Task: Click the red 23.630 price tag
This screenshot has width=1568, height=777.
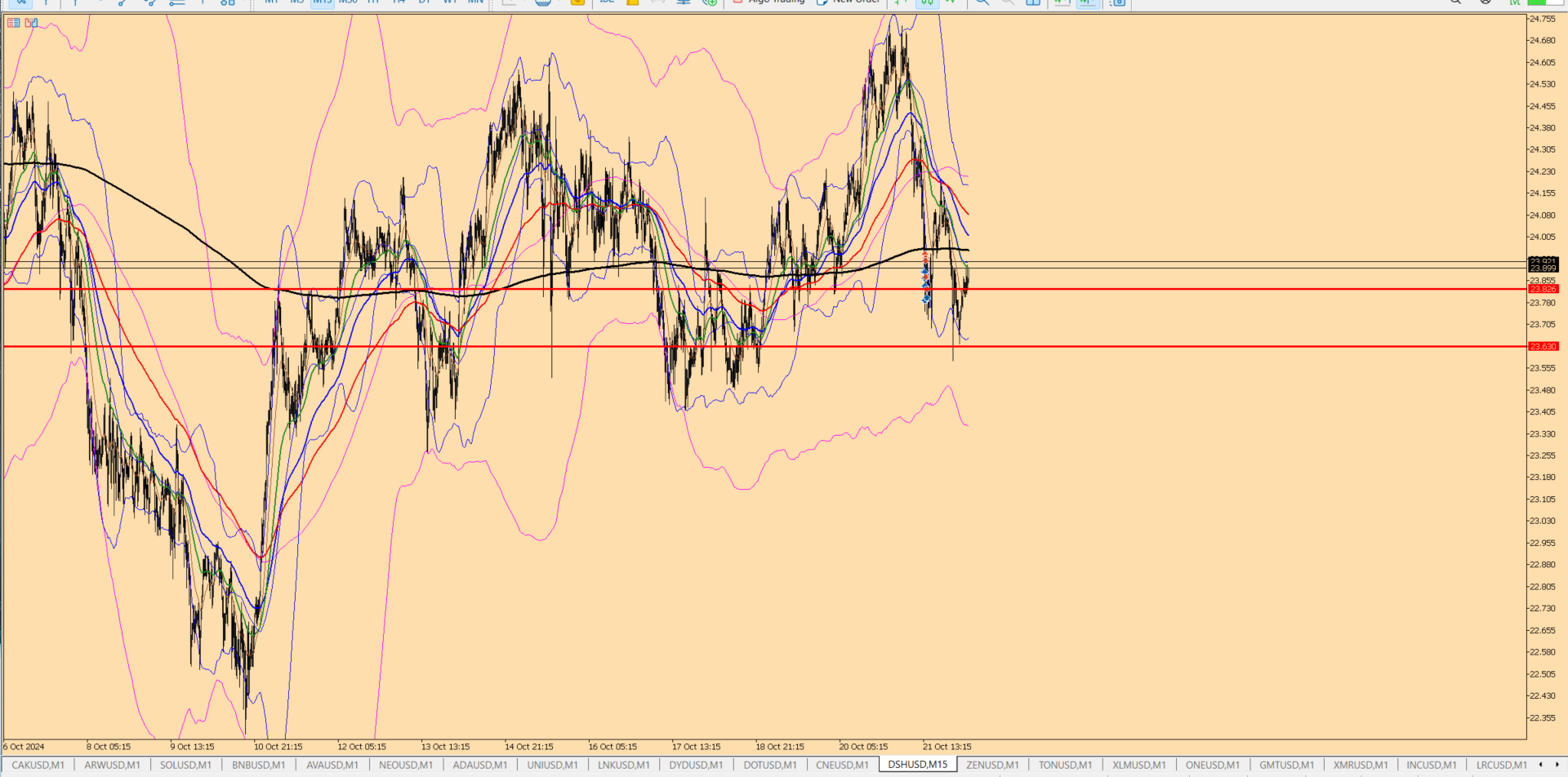Action: pyautogui.click(x=1543, y=347)
